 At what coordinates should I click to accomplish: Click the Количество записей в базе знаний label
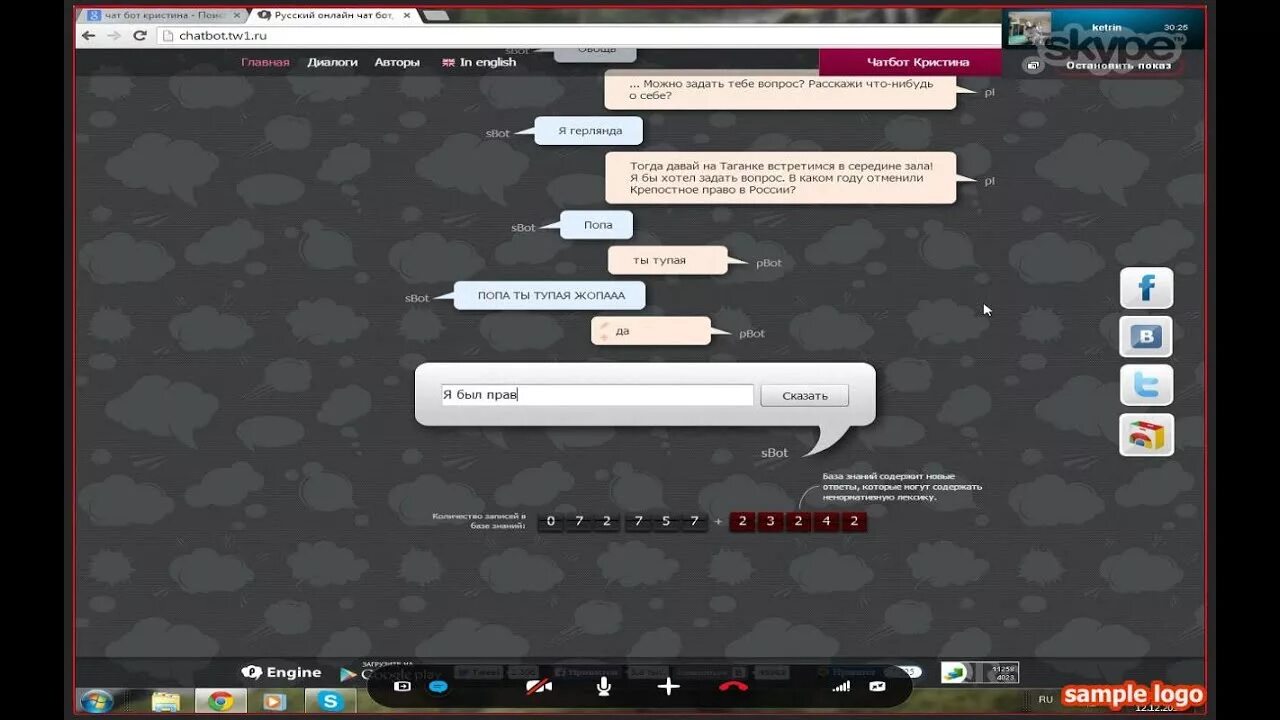(x=479, y=520)
